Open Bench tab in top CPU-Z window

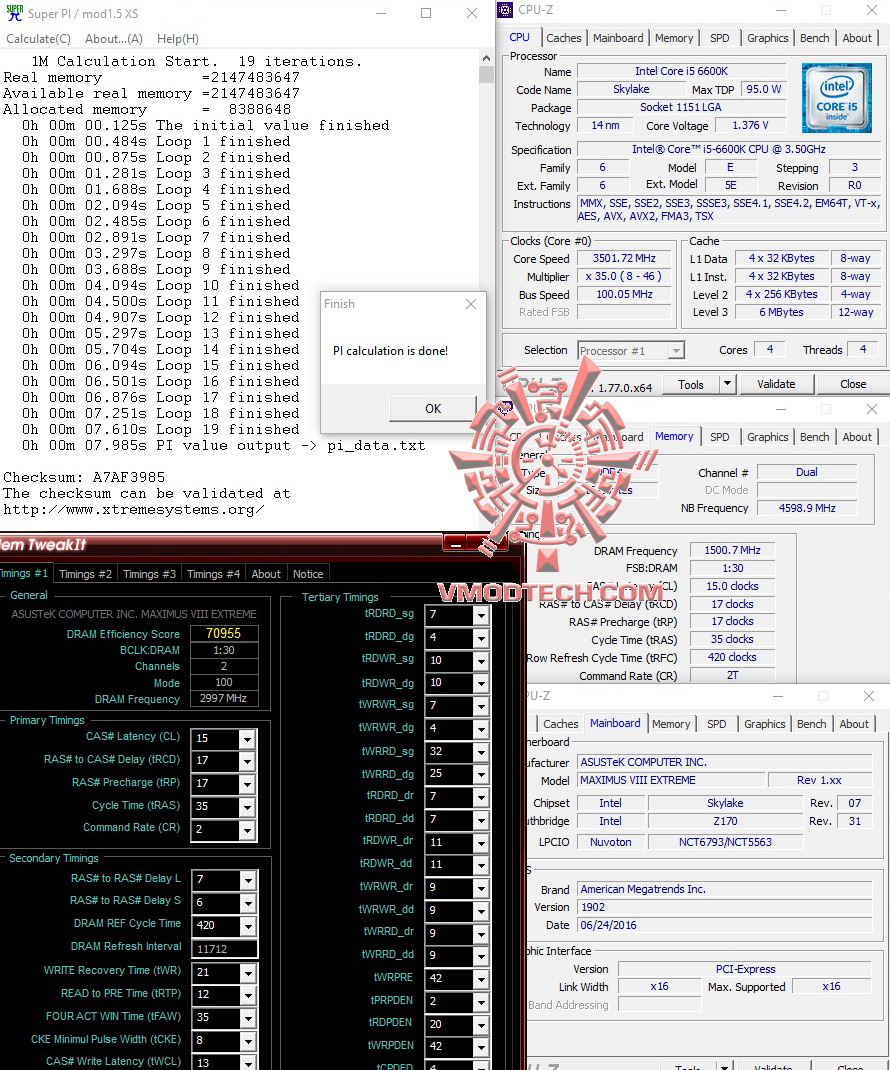814,38
